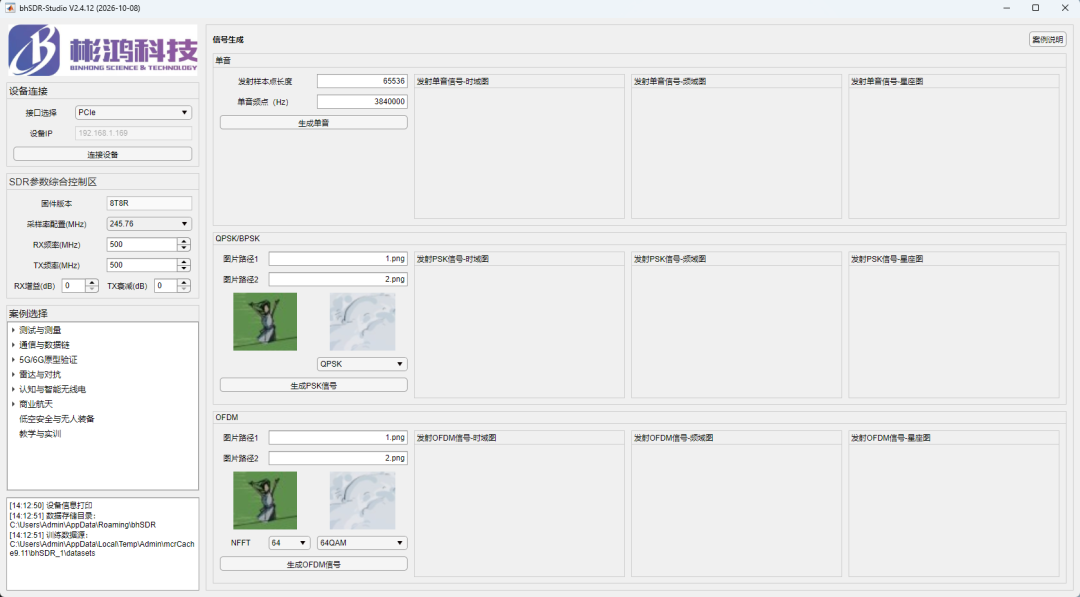Click the 发射PSK信号-时域图 panel title
The height and width of the screenshot is (597, 1080).
[453, 259]
